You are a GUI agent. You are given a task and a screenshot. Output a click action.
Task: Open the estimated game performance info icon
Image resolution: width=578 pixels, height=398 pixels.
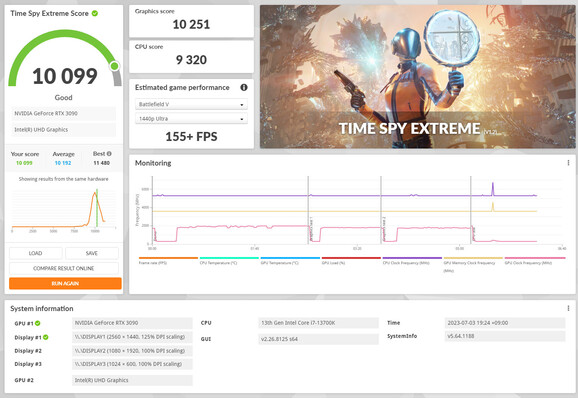(x=244, y=87)
